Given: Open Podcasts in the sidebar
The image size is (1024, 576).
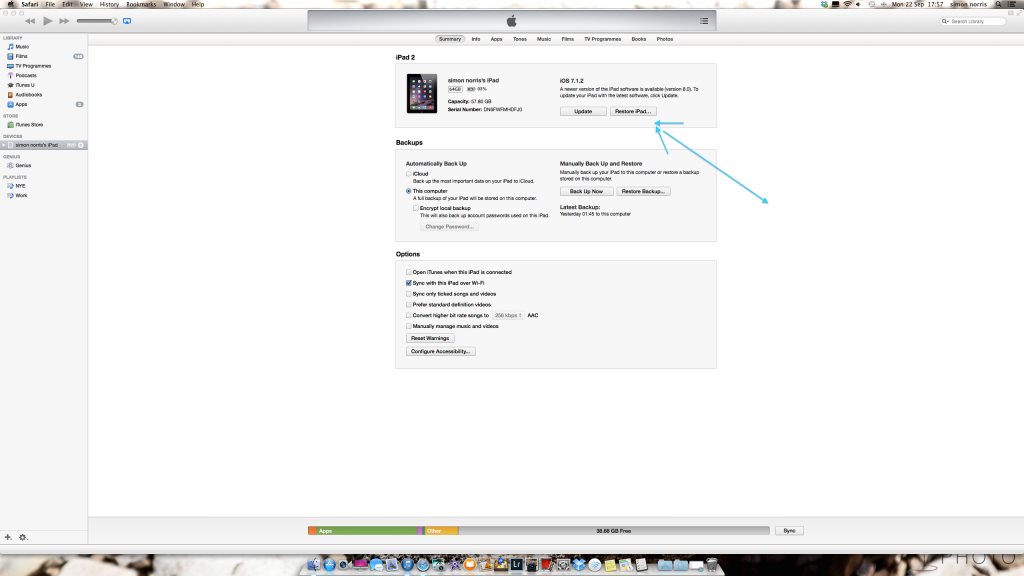Looking at the screenshot, I should [x=25, y=75].
